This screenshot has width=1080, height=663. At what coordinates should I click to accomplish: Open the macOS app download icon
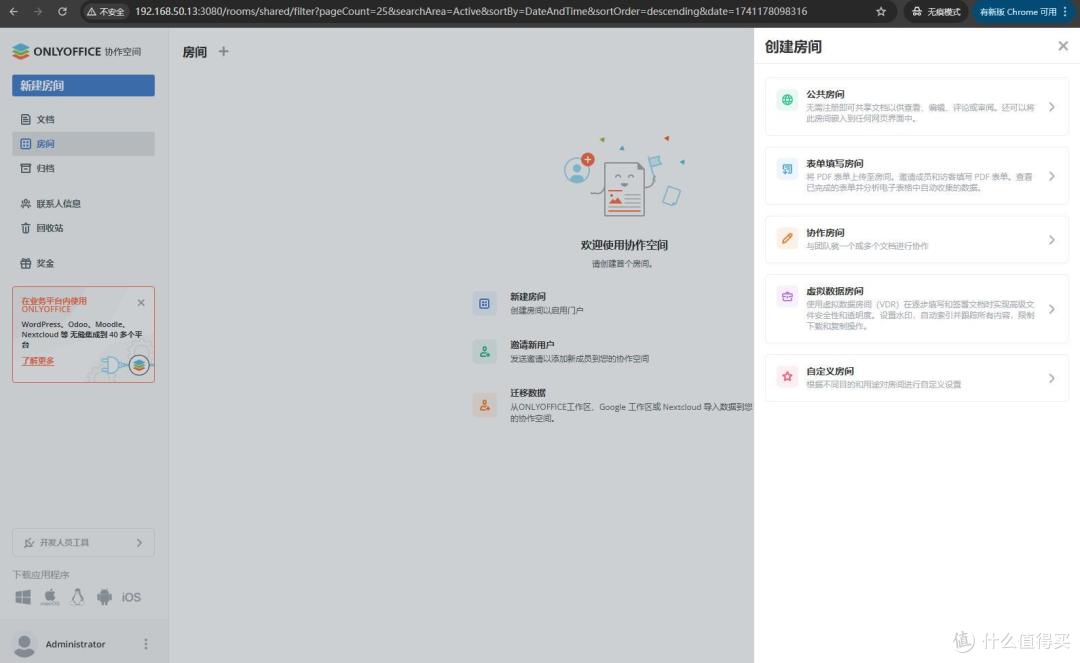click(50, 597)
